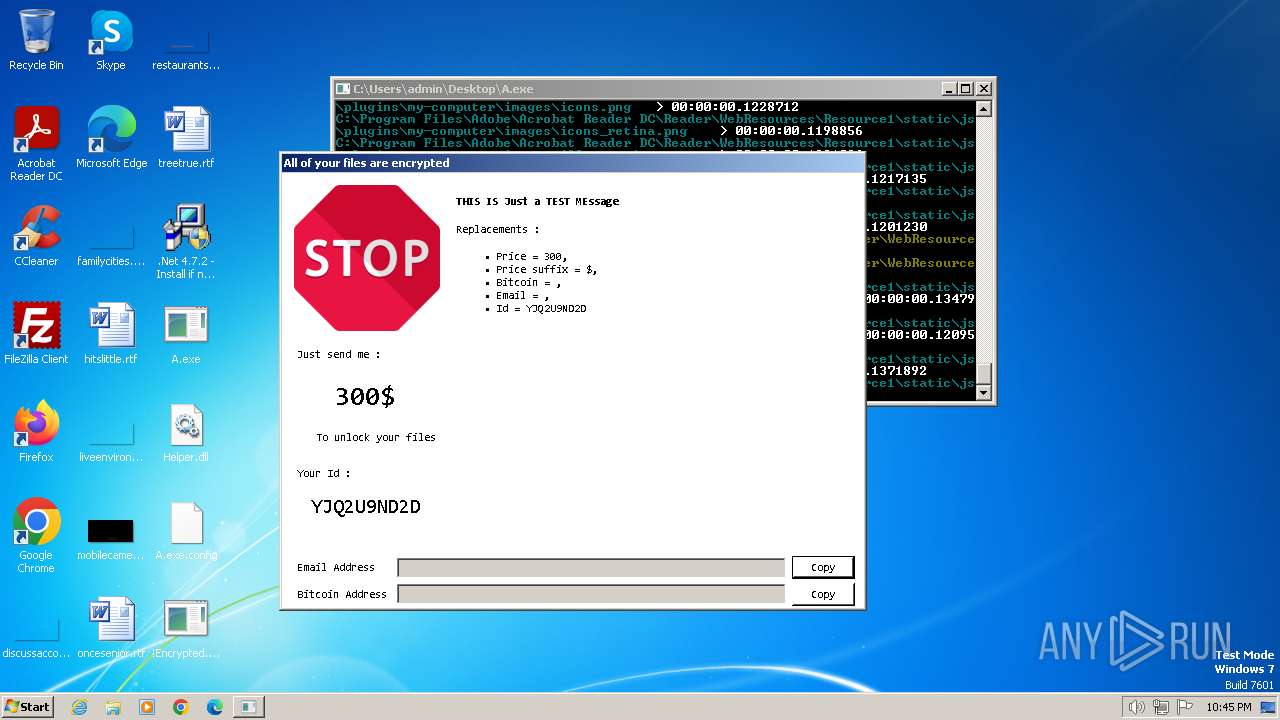The width and height of the screenshot is (1280, 720).
Task: Launch Firefox from the desktop
Action: pyautogui.click(x=36, y=432)
